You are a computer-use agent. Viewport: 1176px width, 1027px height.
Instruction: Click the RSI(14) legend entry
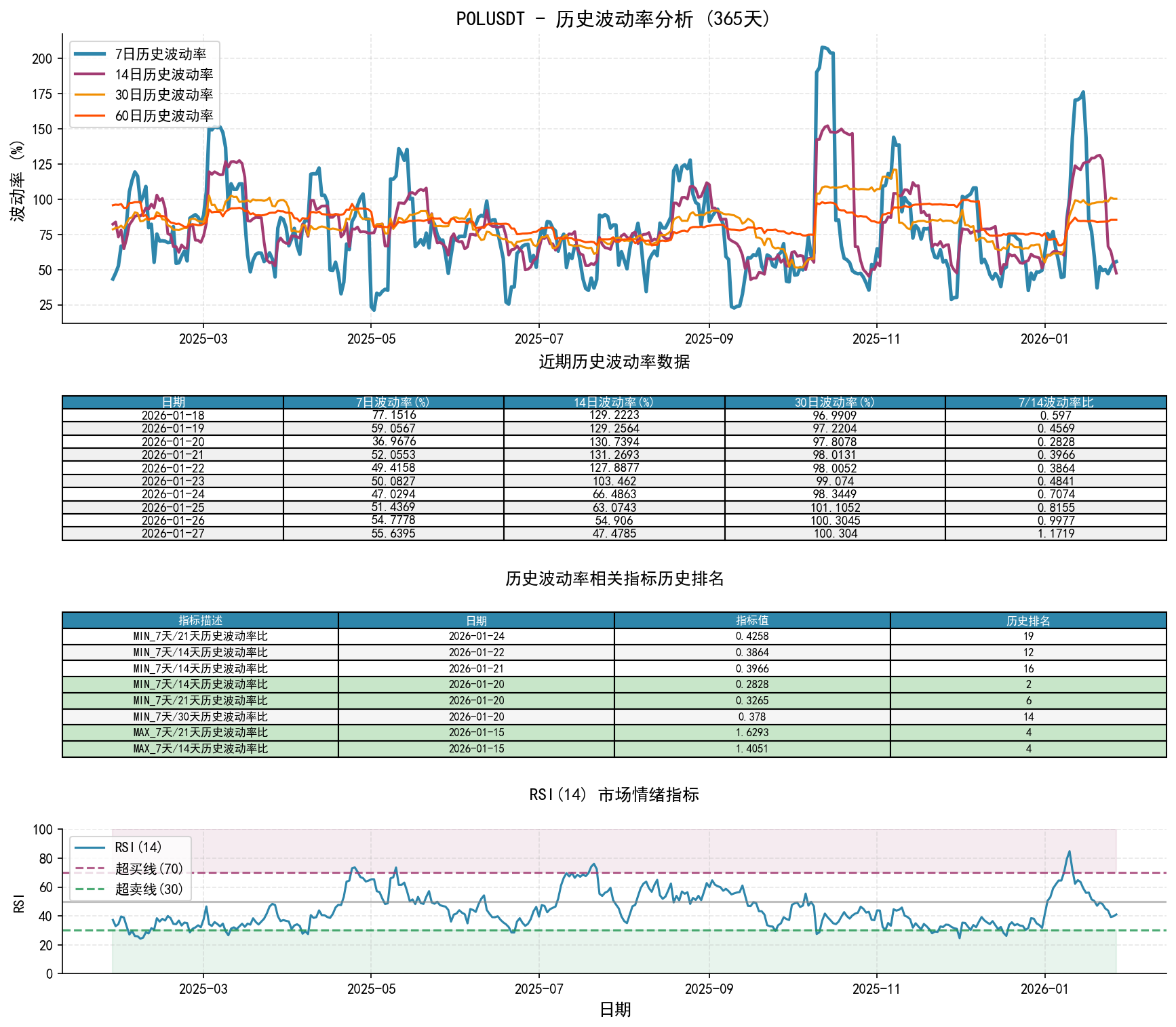[x=138, y=847]
